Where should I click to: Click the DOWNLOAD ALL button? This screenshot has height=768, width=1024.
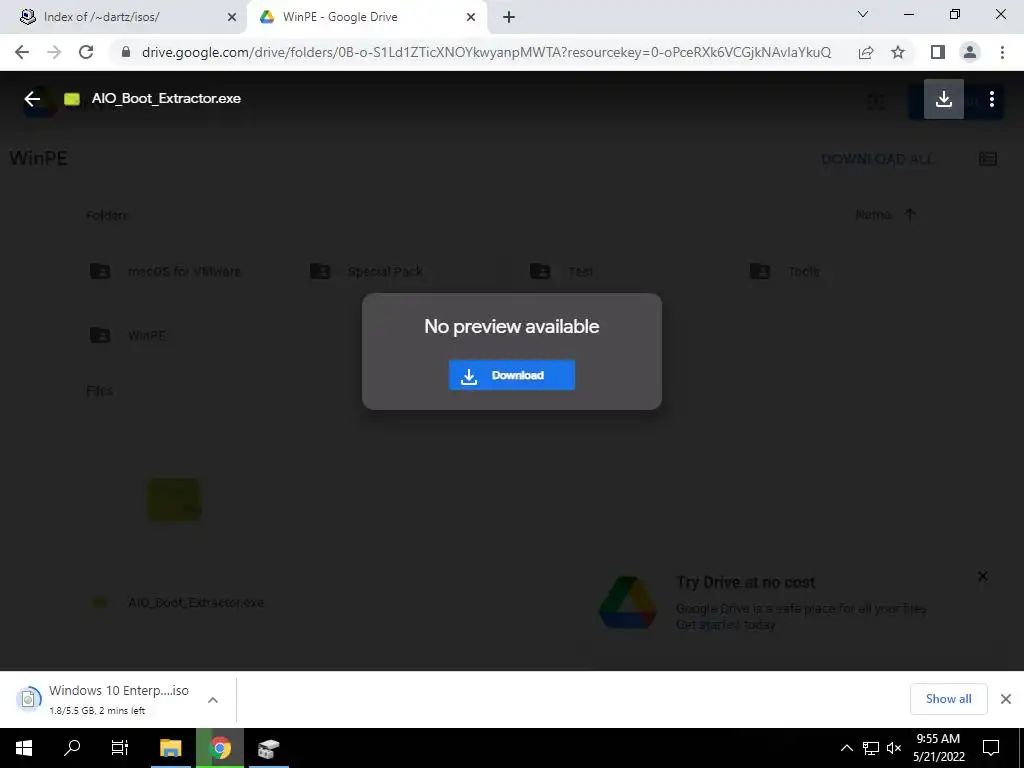coord(878,159)
